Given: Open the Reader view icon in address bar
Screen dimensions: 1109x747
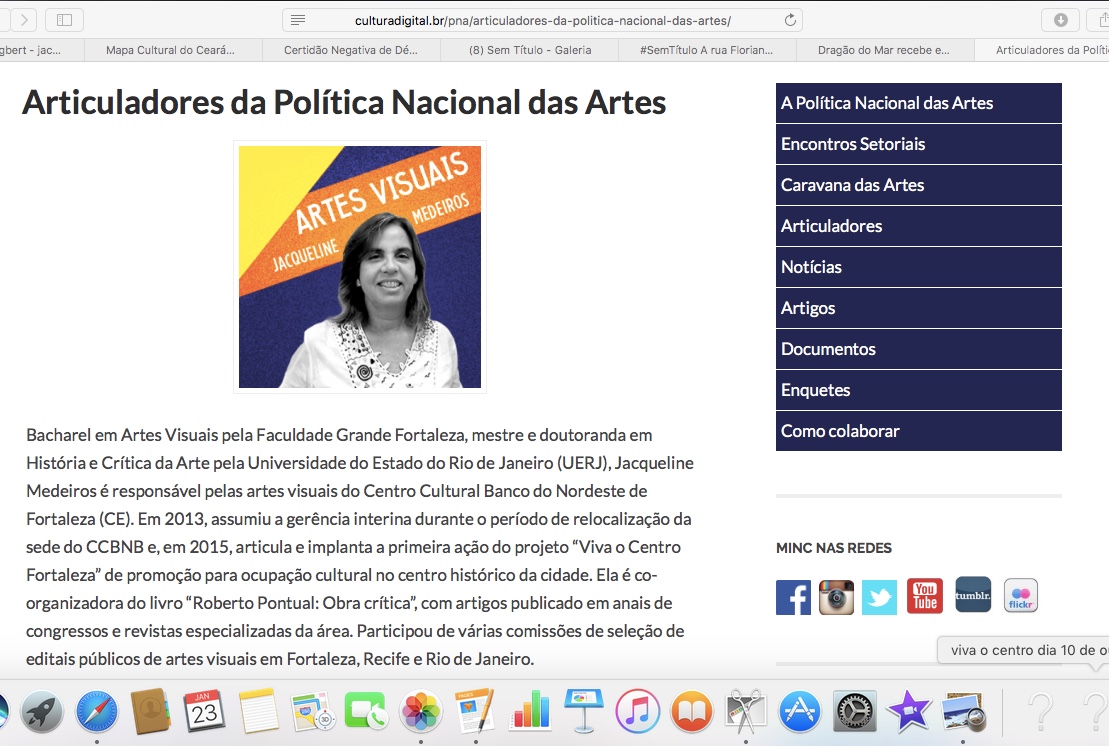Looking at the screenshot, I should pos(298,20).
